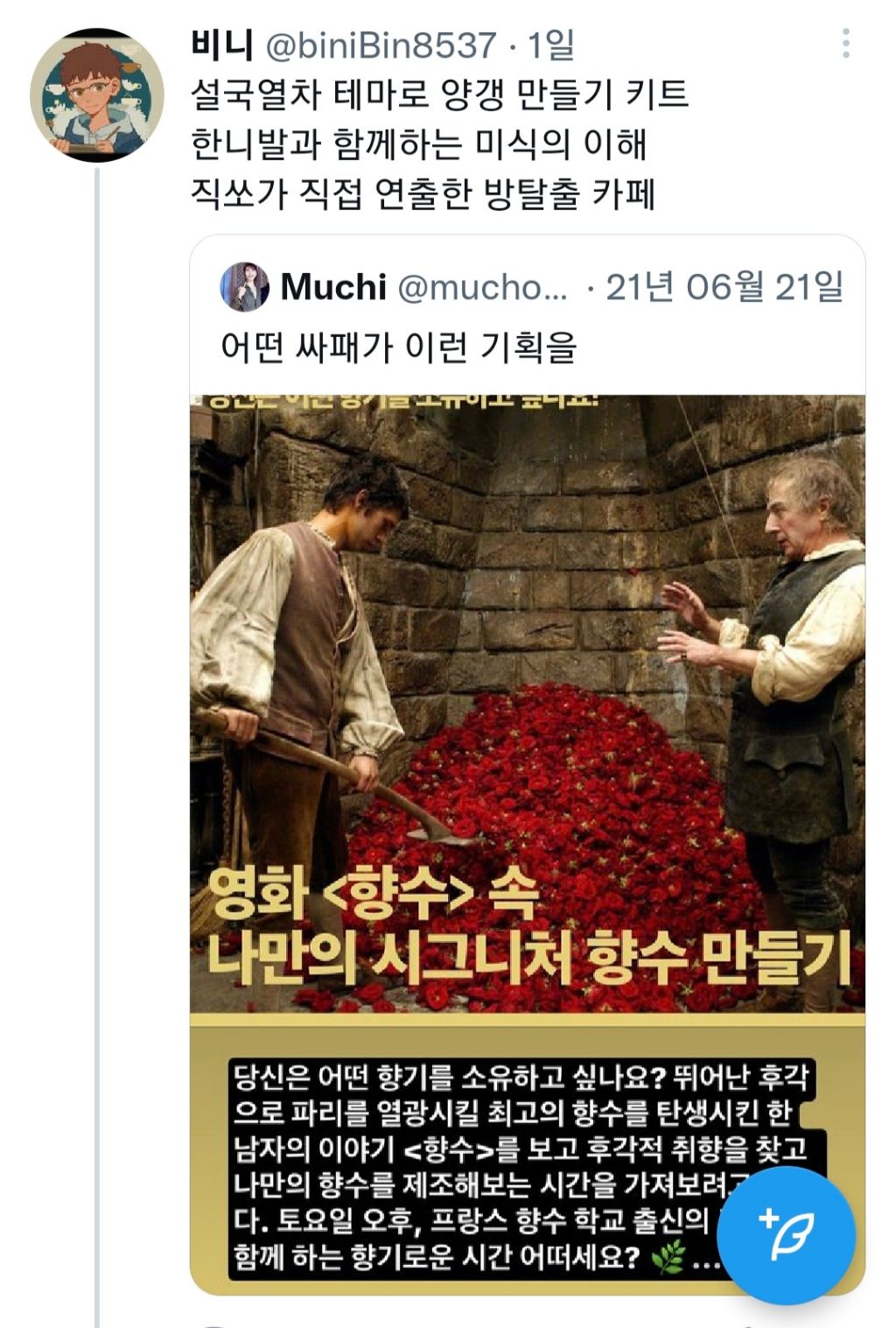This screenshot has height=1328, width=896.
Task: Open the truncated @mucho... handle
Action: 482,287
